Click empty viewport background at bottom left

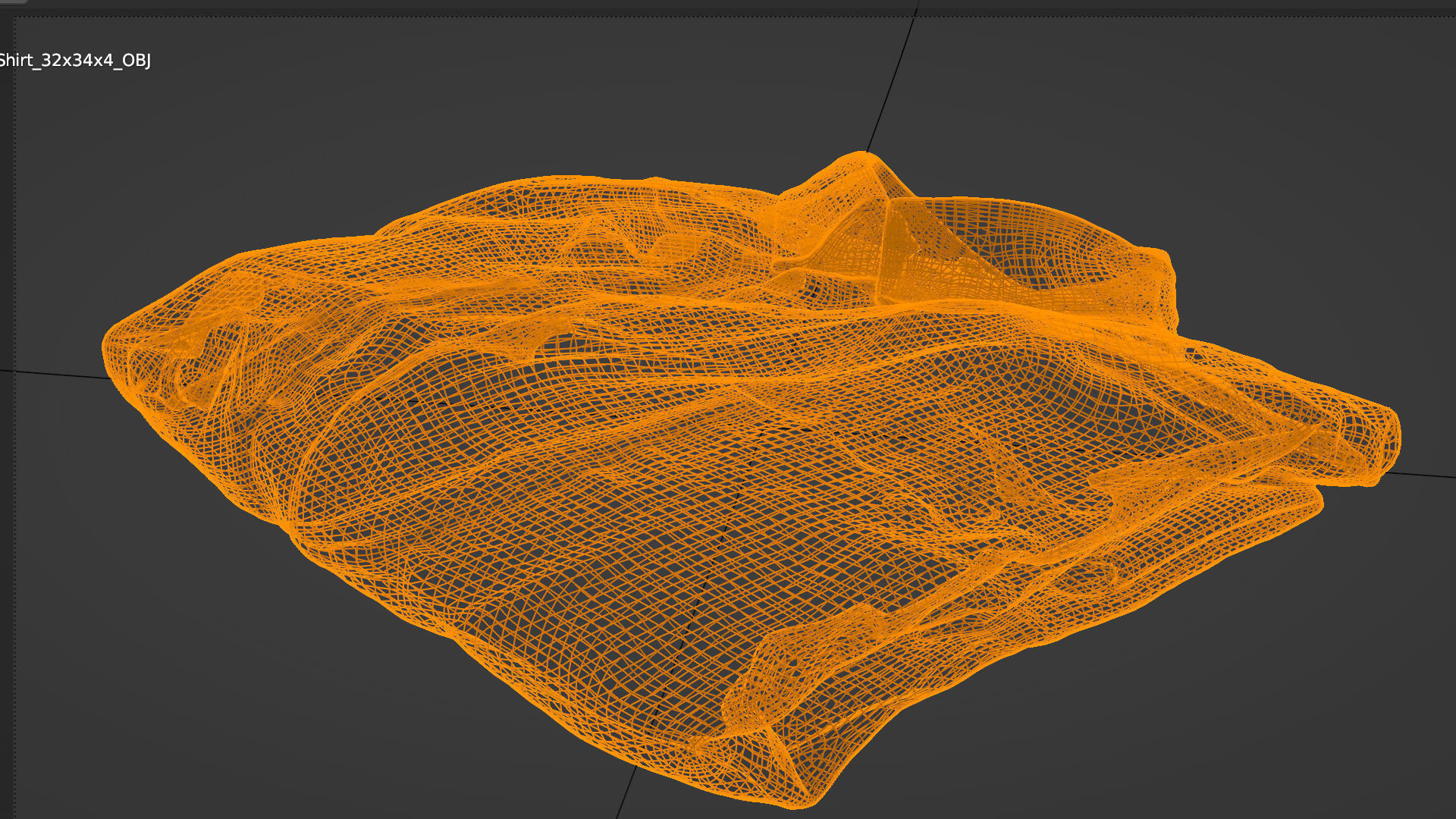point(190,682)
